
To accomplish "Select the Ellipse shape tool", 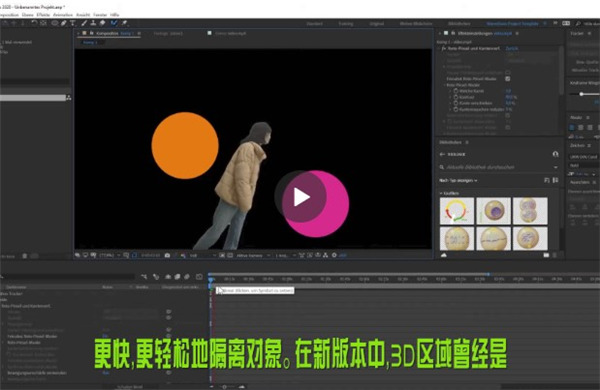I will [x=55, y=23].
